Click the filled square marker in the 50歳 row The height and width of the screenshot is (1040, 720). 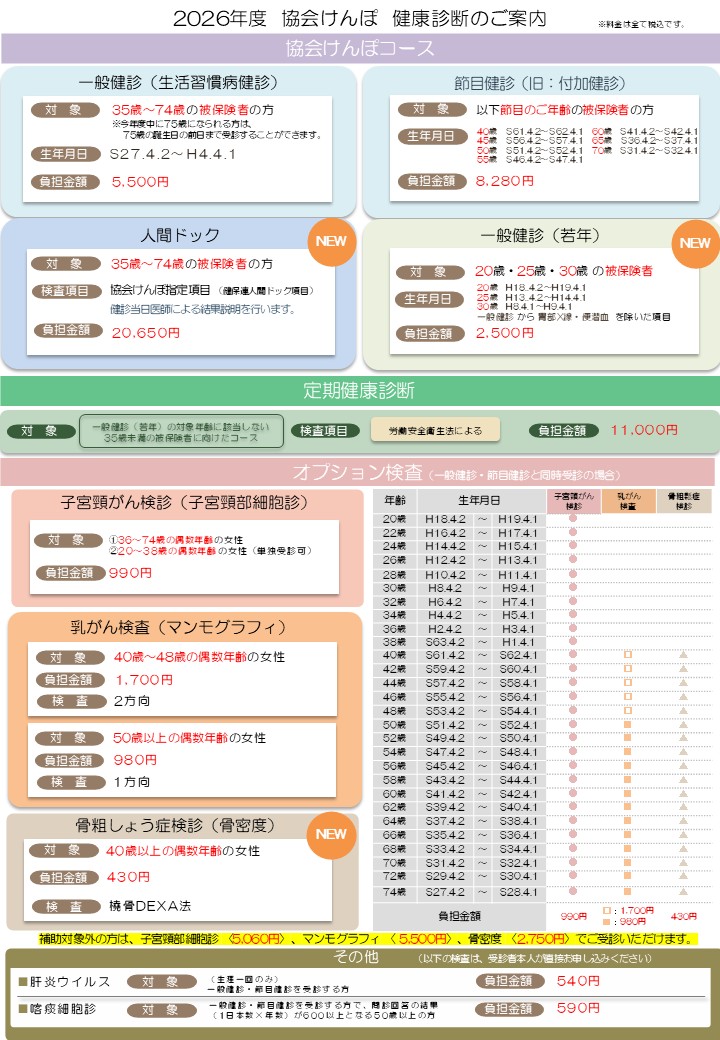tap(628, 724)
